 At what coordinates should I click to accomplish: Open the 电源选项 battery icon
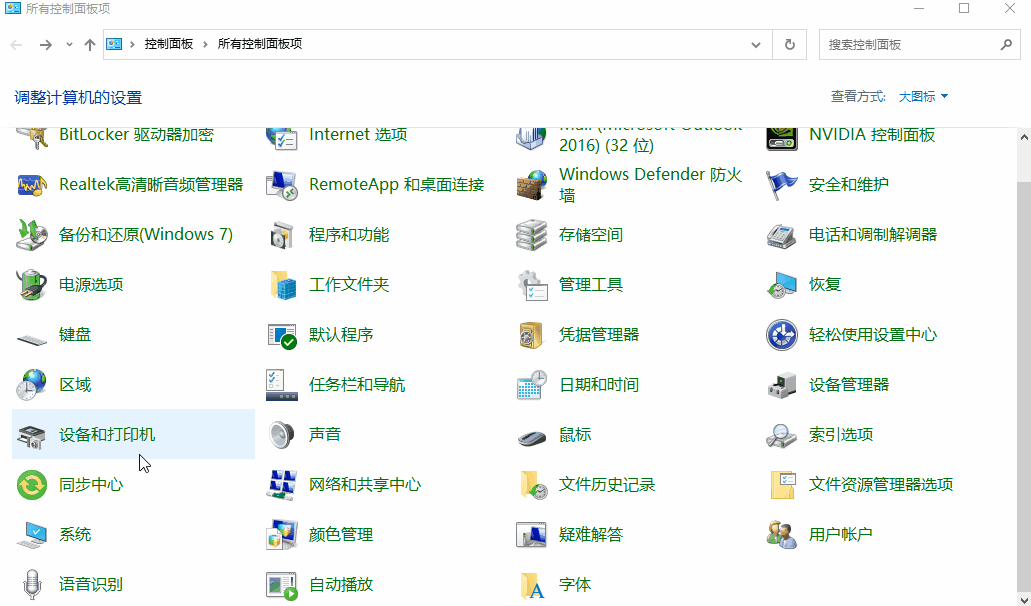(32, 285)
